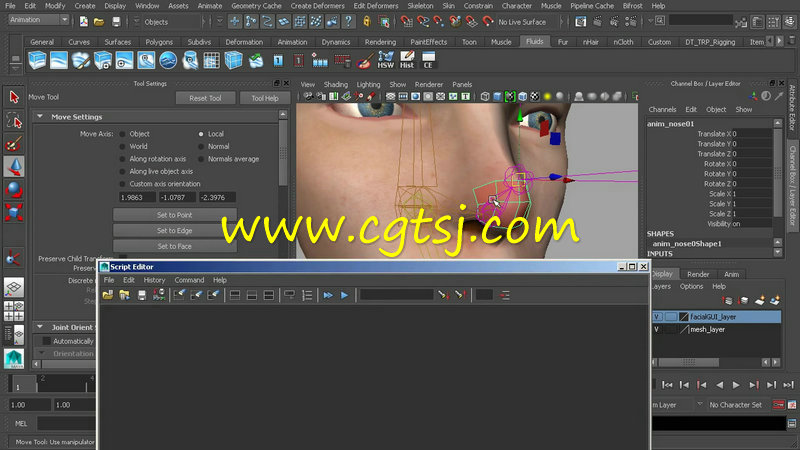Click Execute single-arrow icon in Script Editor

[344, 295]
